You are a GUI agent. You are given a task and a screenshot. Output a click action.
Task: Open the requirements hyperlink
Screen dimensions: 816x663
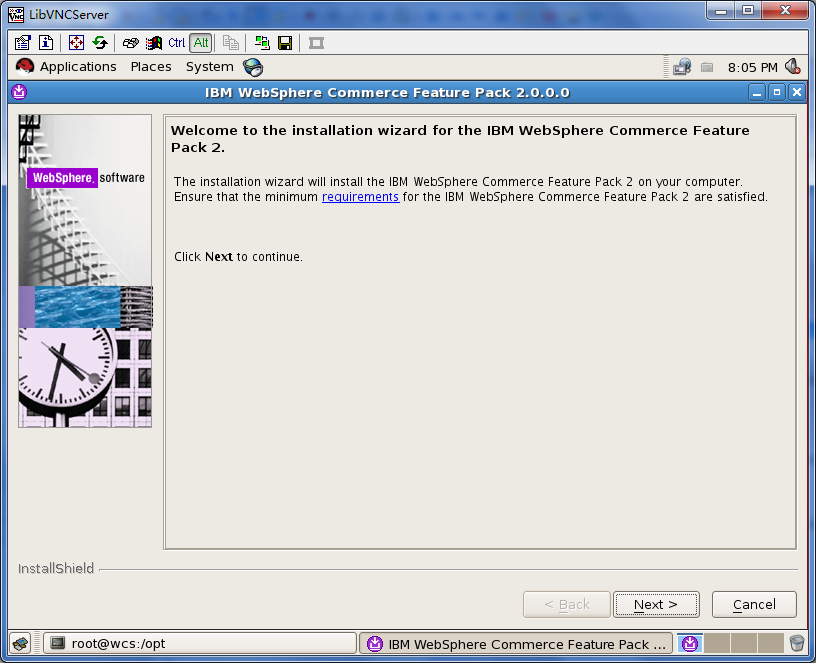point(360,196)
